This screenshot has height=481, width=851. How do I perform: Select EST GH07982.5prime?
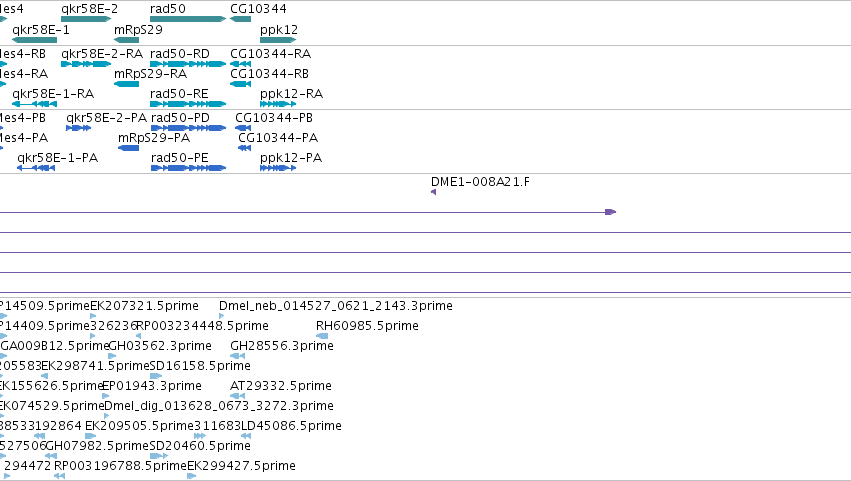coord(51,456)
